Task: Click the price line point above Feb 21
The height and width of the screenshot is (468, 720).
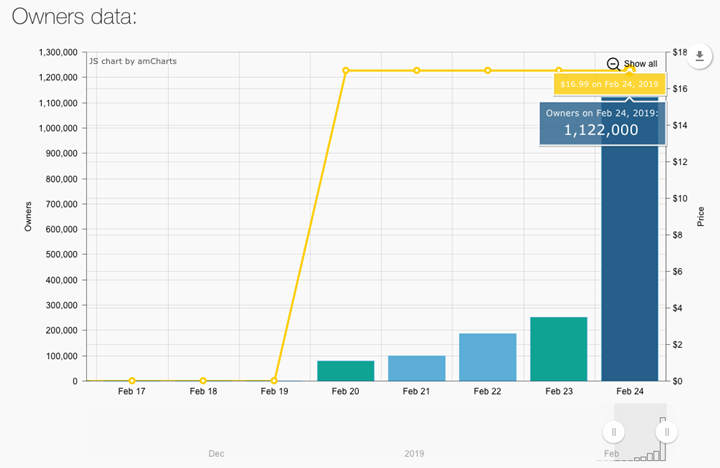Action: [417, 70]
